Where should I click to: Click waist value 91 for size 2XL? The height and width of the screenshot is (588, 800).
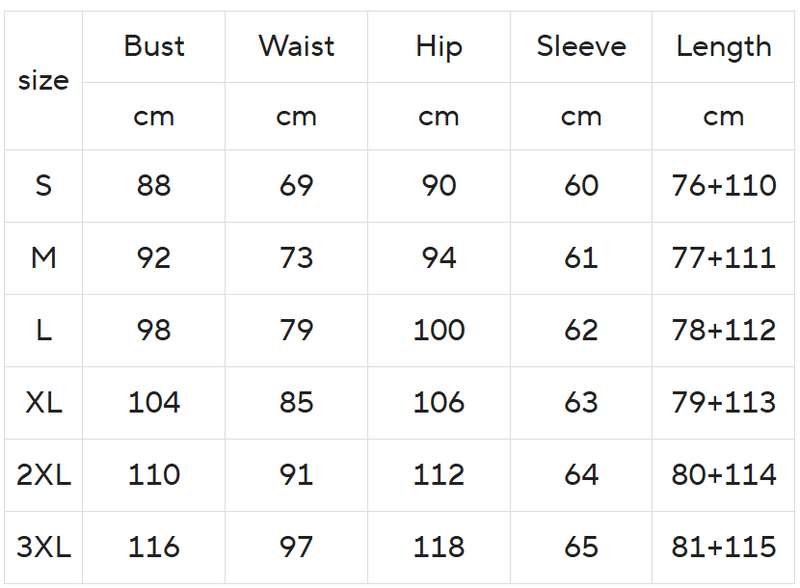296,474
